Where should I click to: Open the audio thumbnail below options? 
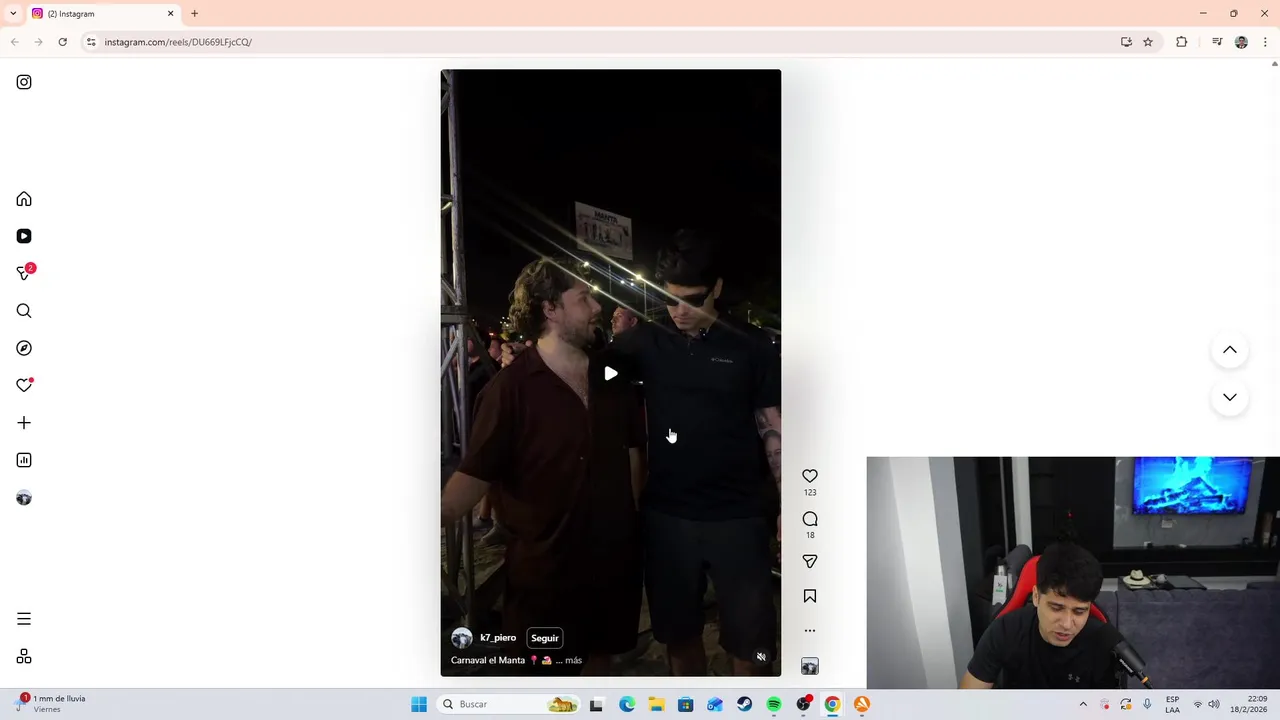point(810,666)
